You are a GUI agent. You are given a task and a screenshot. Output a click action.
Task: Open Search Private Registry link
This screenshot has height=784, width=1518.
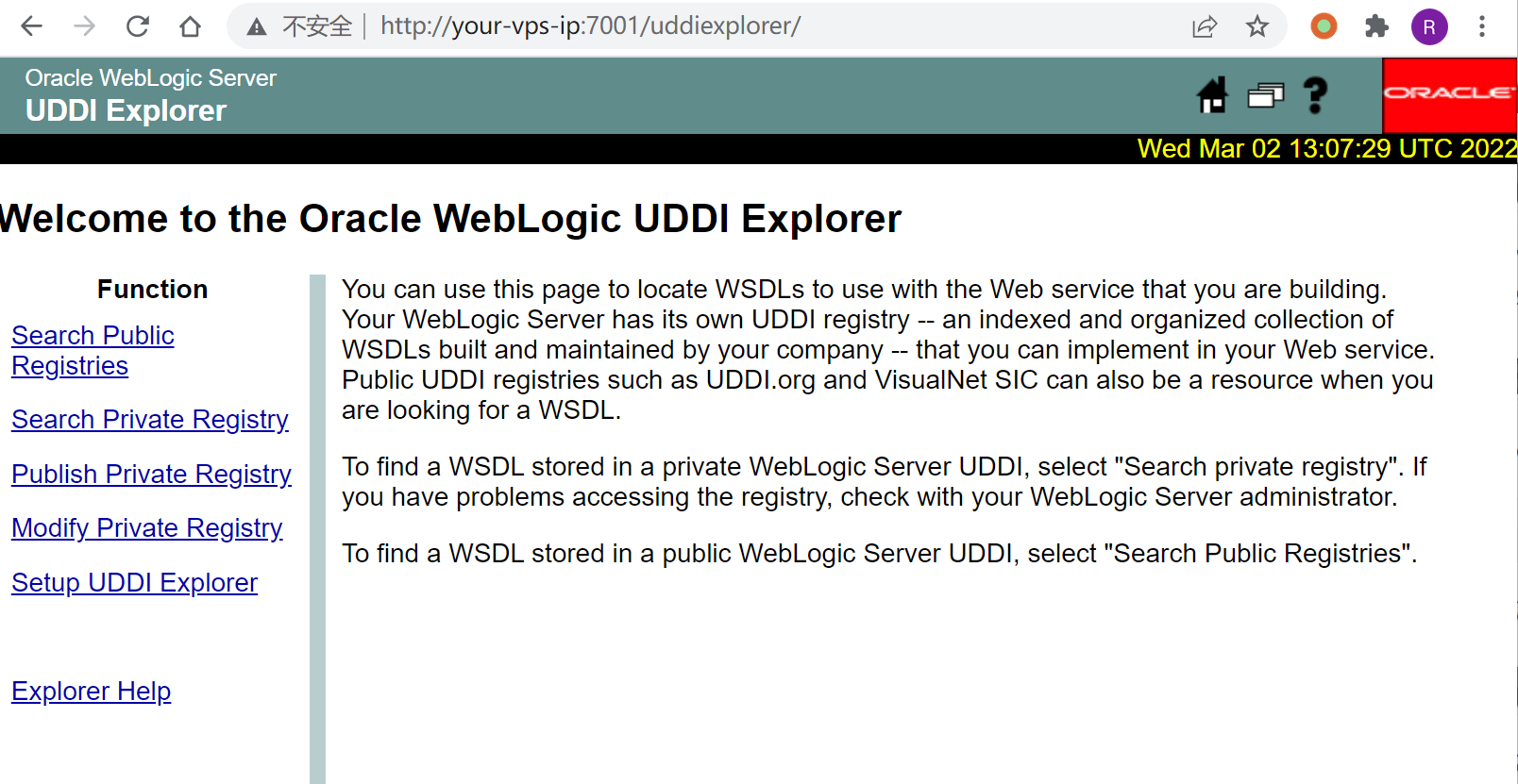pos(150,419)
